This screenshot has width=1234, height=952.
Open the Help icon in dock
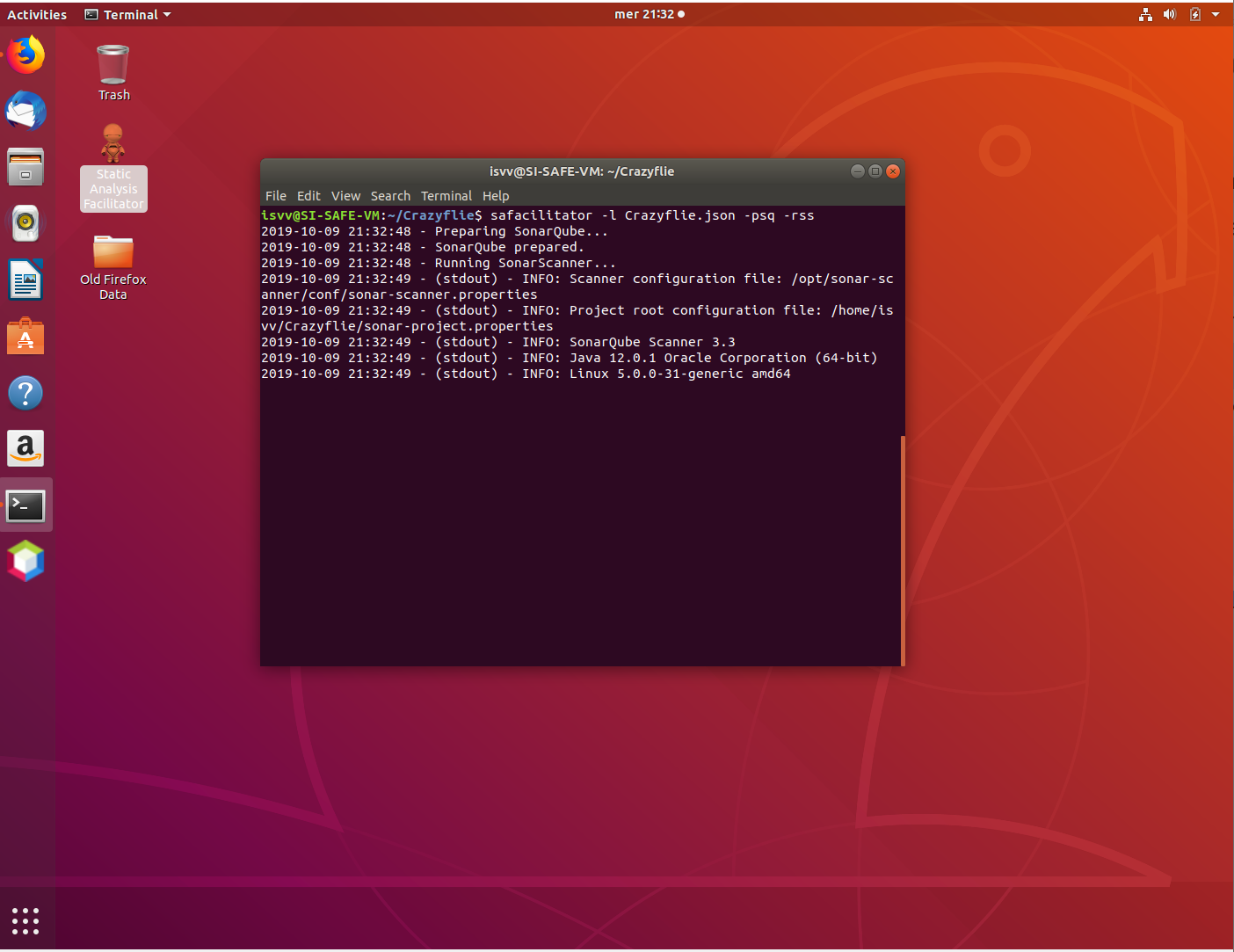pos(25,393)
